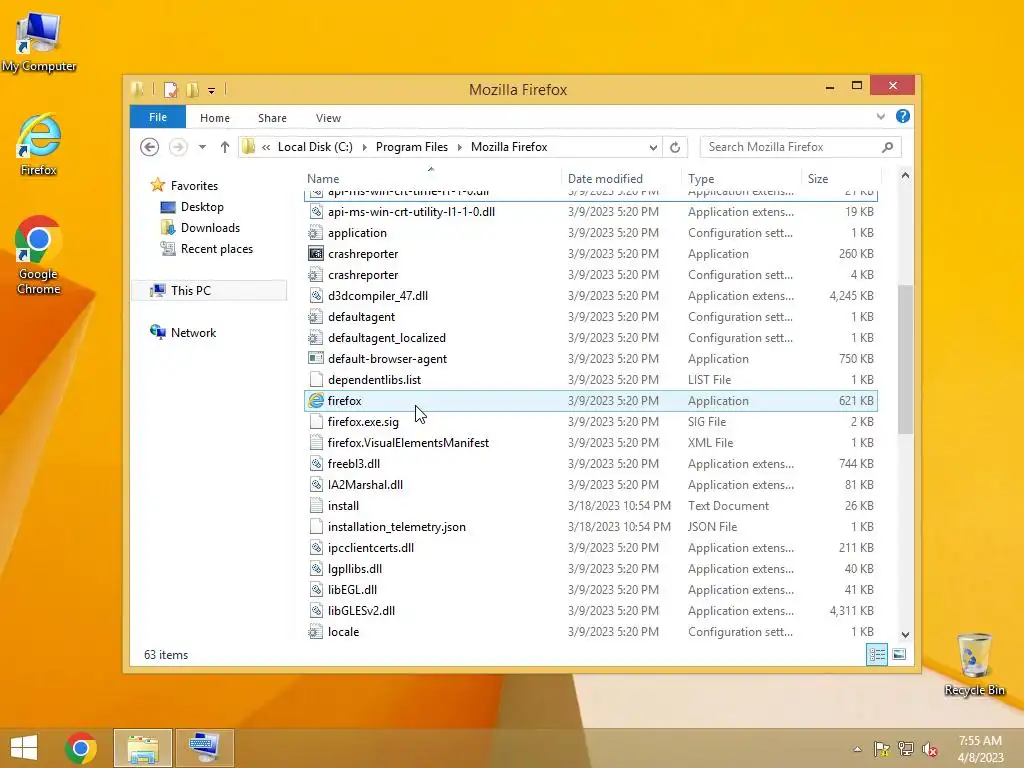Image resolution: width=1024 pixels, height=768 pixels.
Task: Click the File Explorer taskbar button
Action: [x=143, y=748]
